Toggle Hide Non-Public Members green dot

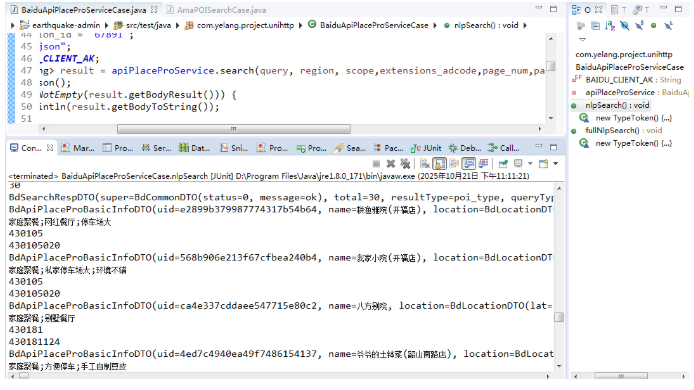click(653, 26)
